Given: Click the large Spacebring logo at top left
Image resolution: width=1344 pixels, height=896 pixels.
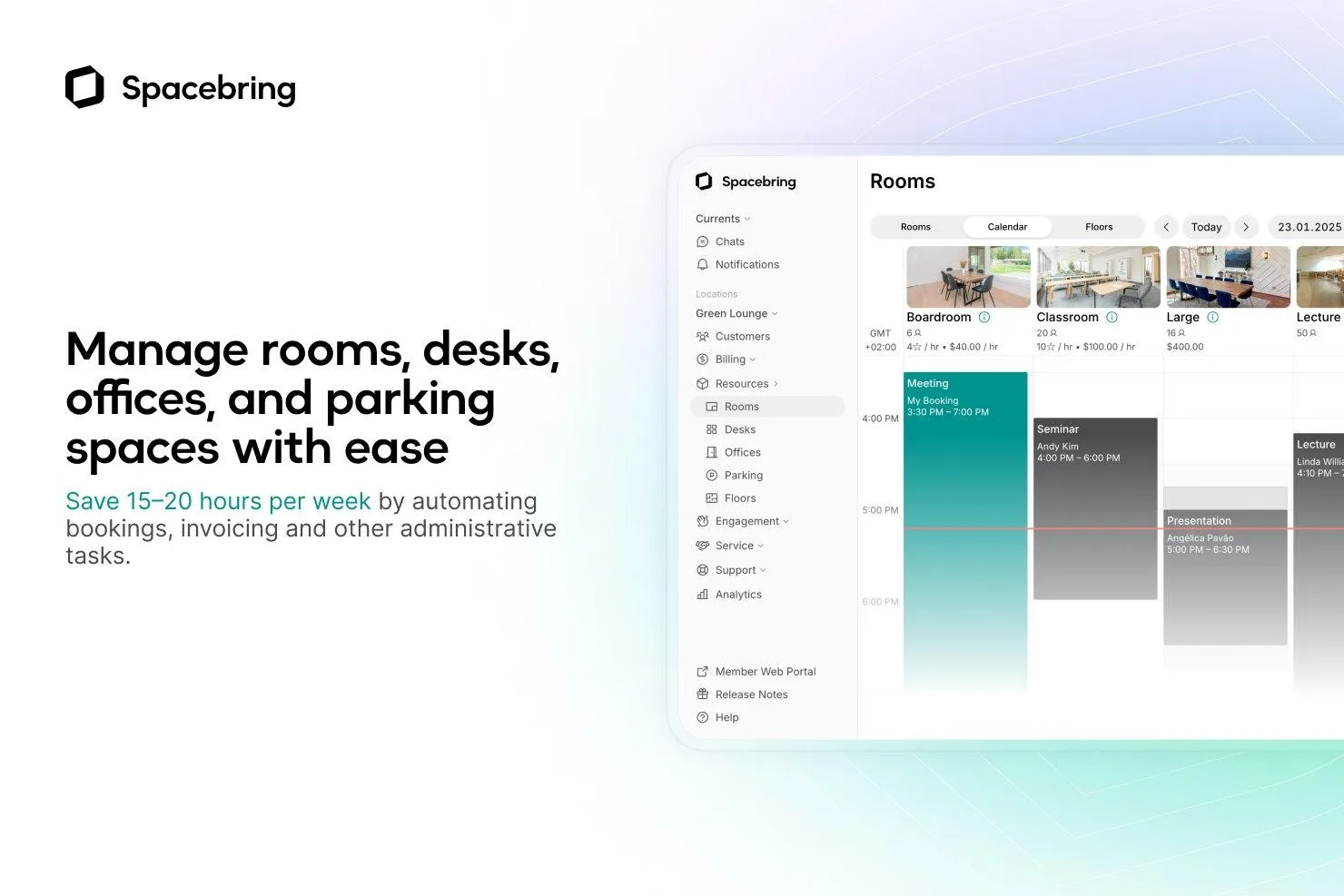Looking at the screenshot, I should click(x=181, y=88).
